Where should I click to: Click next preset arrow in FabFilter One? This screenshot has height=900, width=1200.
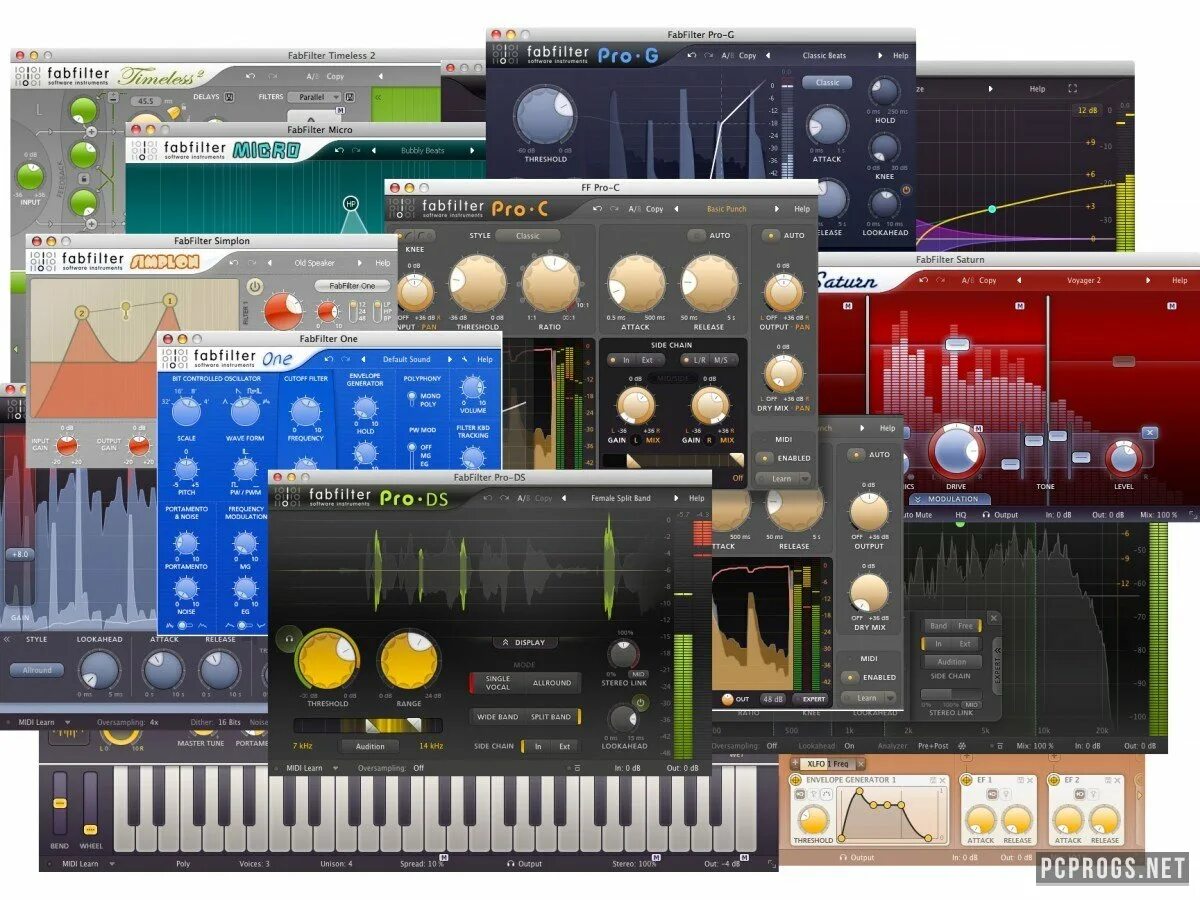click(449, 359)
